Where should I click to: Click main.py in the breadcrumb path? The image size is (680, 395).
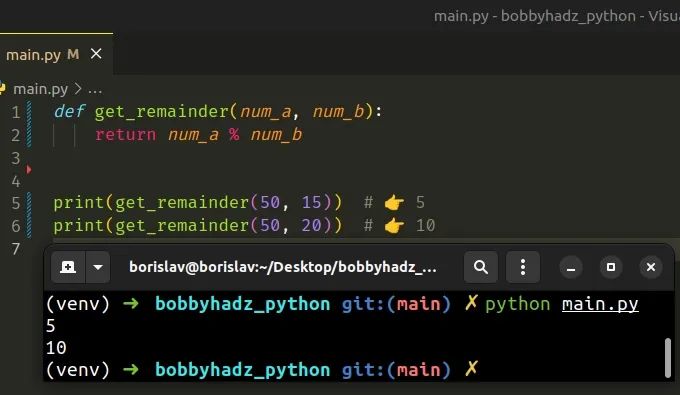coord(40,89)
